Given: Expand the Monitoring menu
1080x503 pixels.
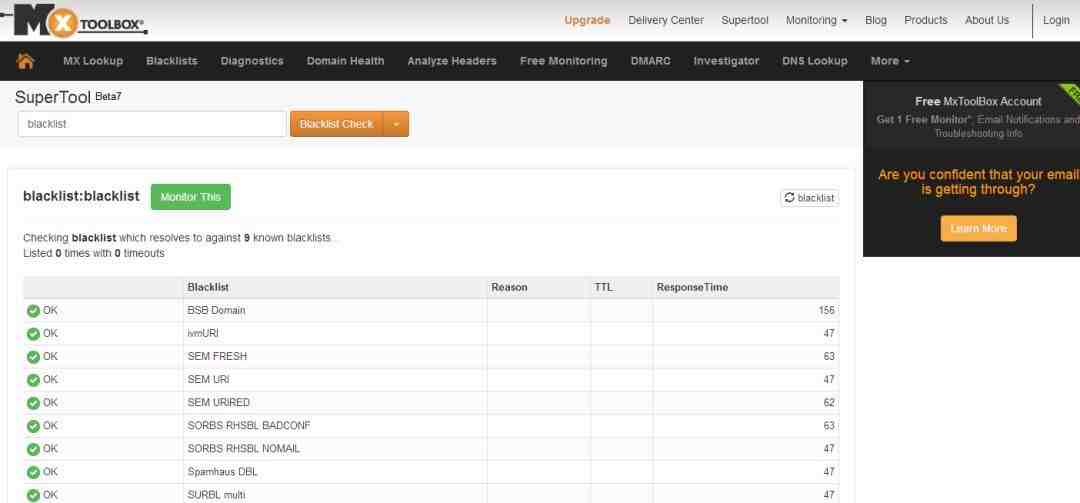Looking at the screenshot, I should pos(816,21).
